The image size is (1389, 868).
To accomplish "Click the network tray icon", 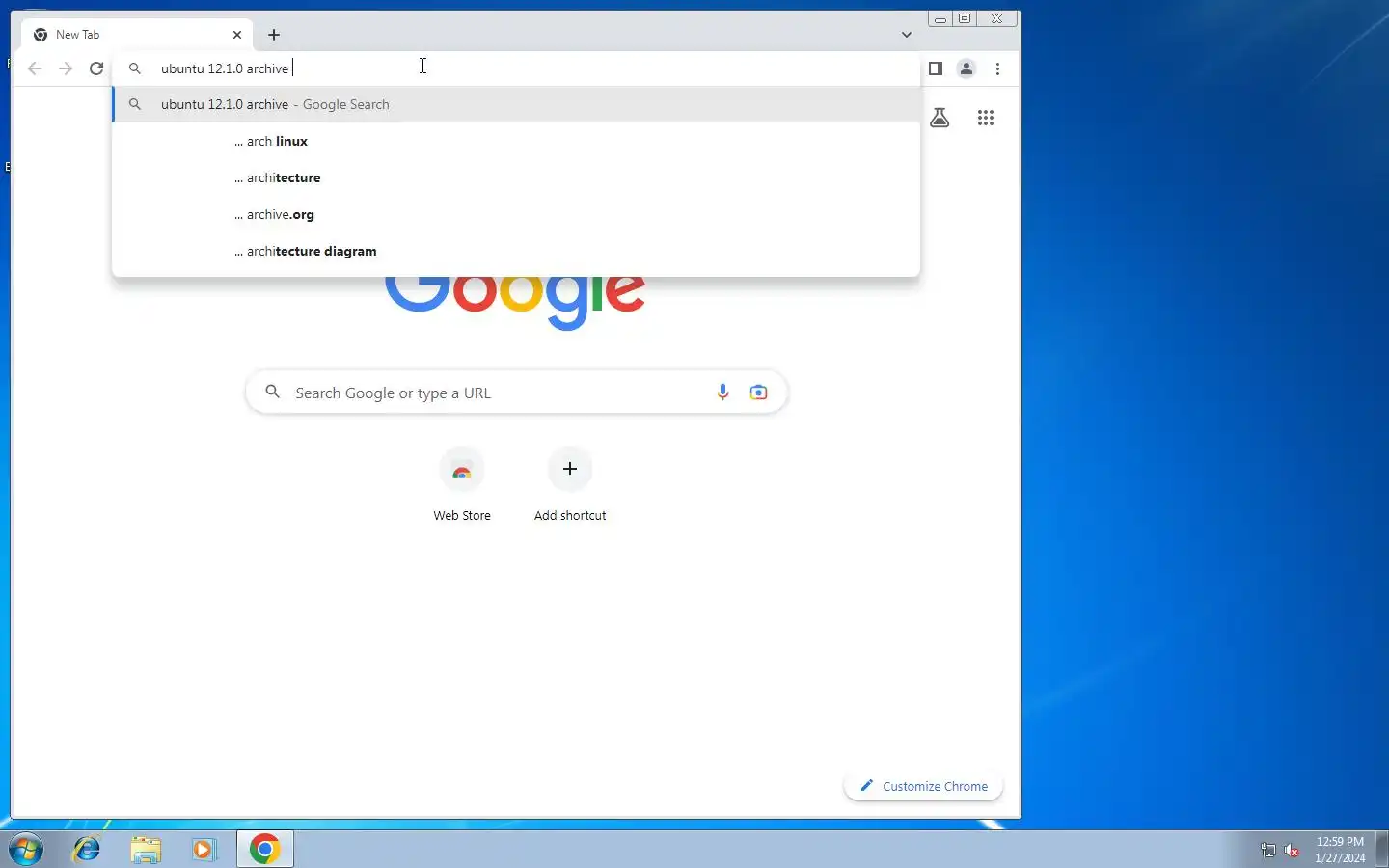I will (1268, 850).
